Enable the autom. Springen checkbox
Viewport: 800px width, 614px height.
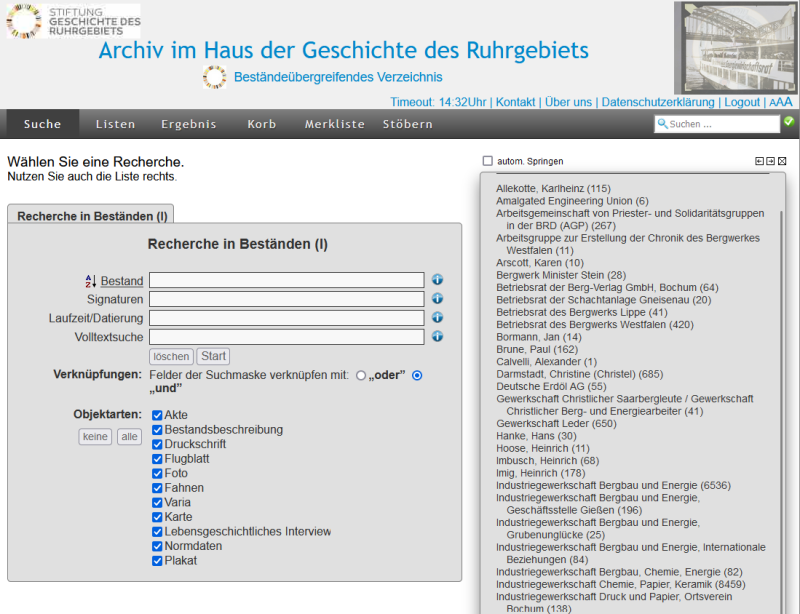(488, 161)
